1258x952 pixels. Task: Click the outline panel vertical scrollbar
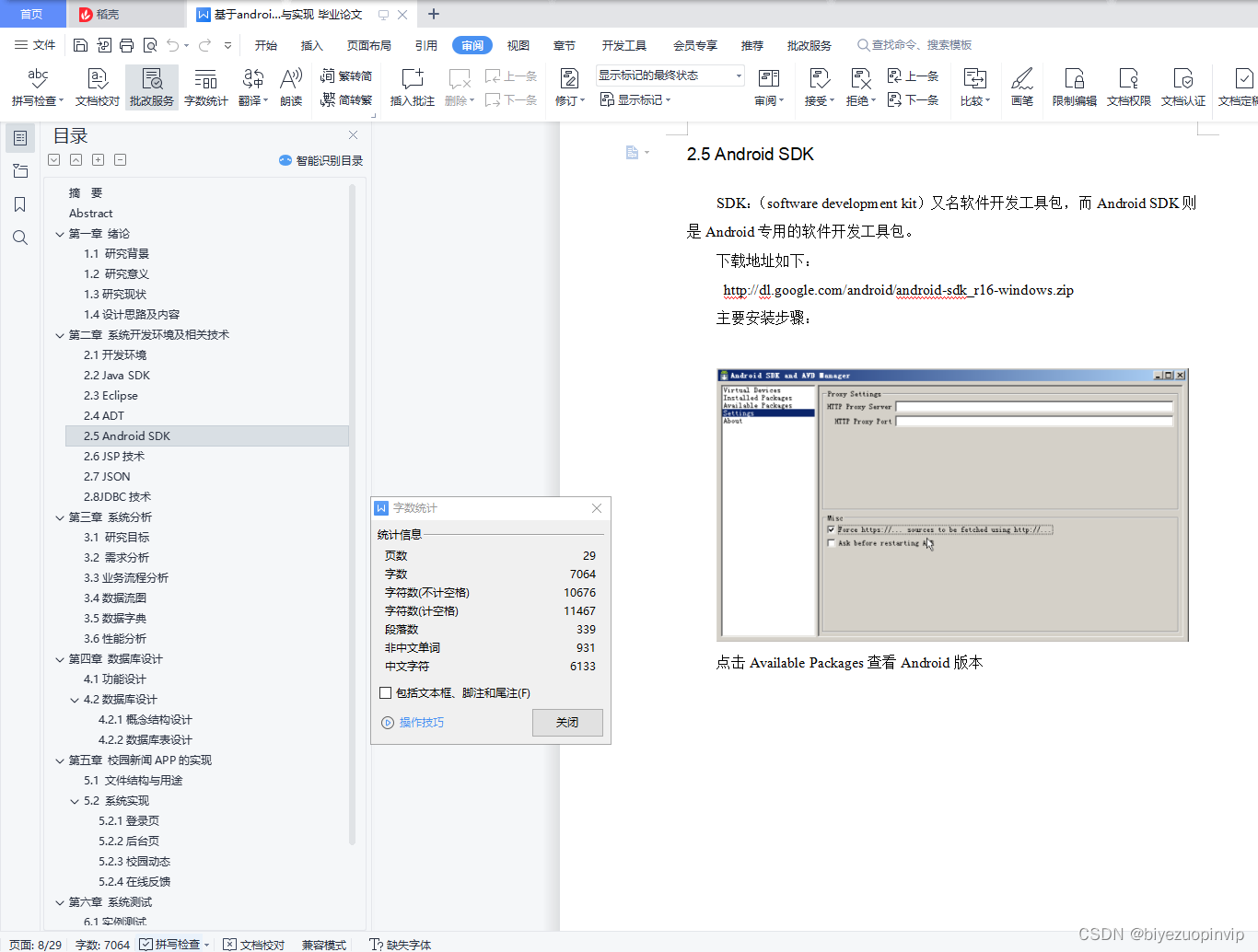[352, 514]
